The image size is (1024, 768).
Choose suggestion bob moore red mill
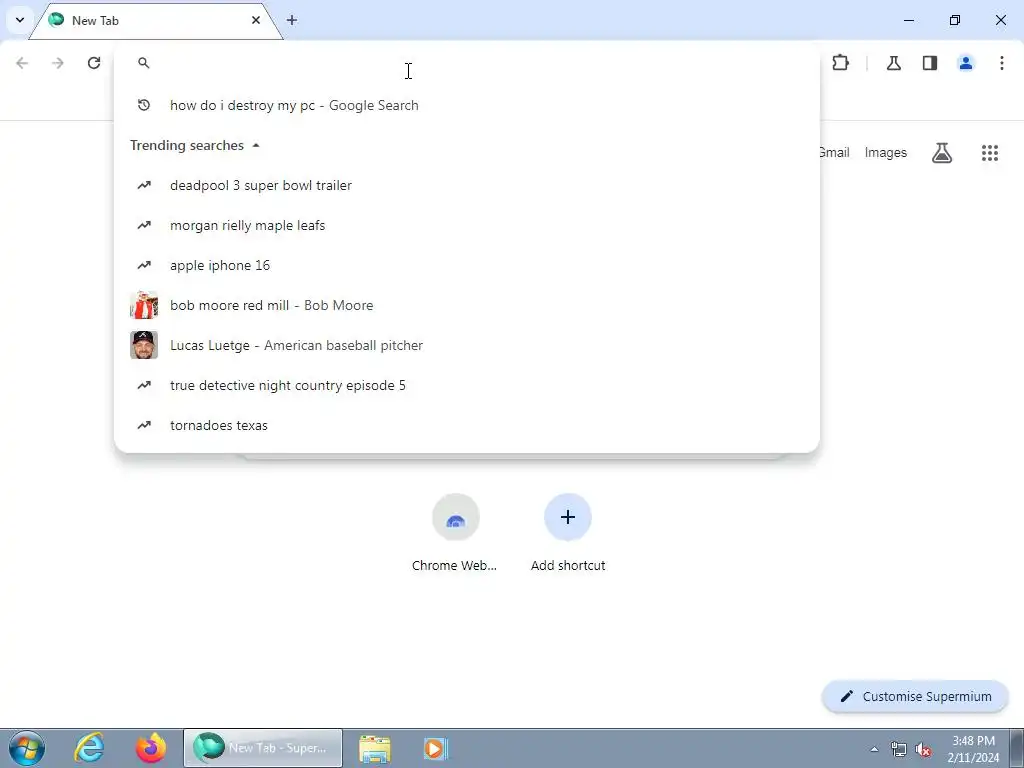pyautogui.click(x=466, y=305)
